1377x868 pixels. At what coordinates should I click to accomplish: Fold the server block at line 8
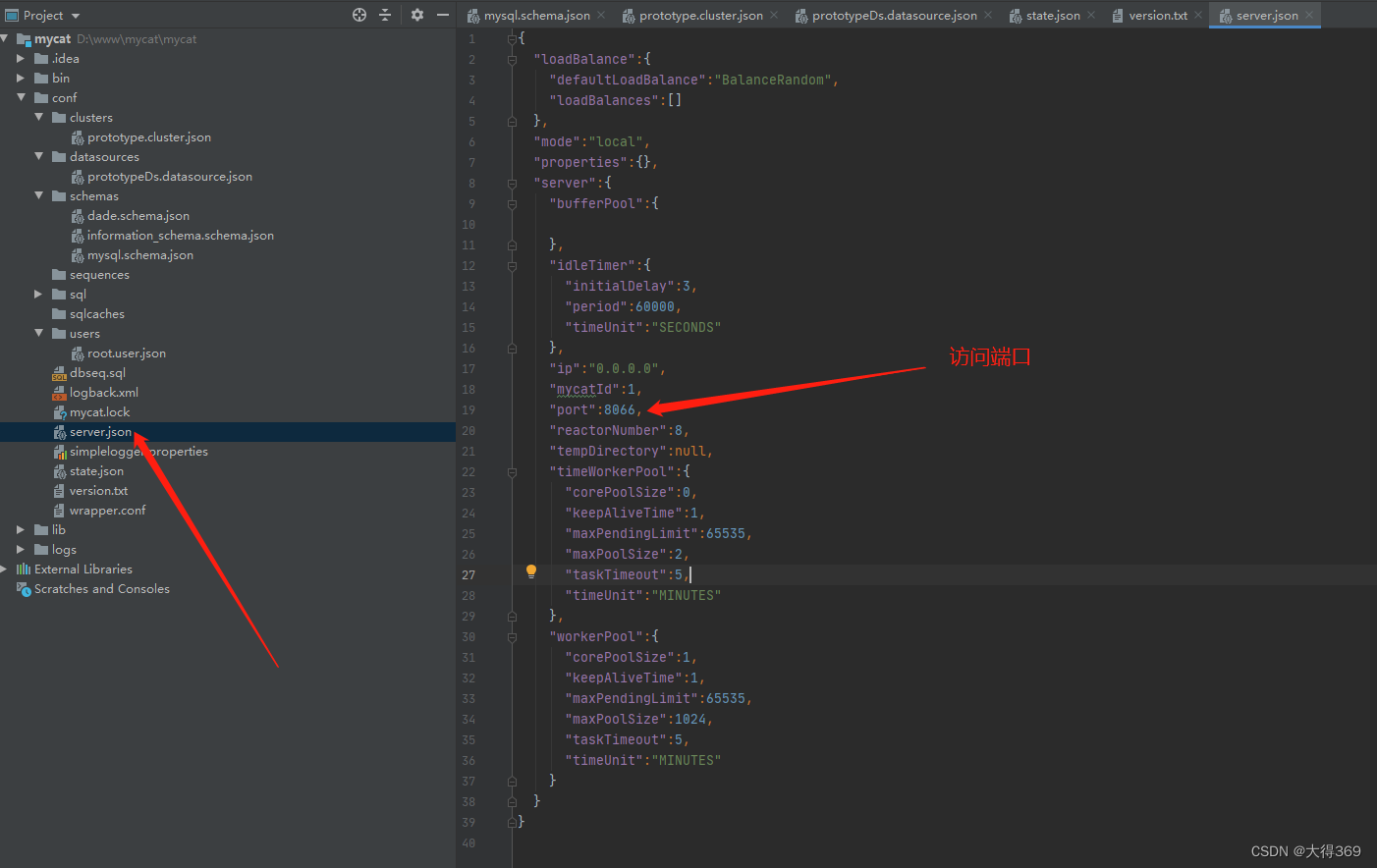point(512,184)
